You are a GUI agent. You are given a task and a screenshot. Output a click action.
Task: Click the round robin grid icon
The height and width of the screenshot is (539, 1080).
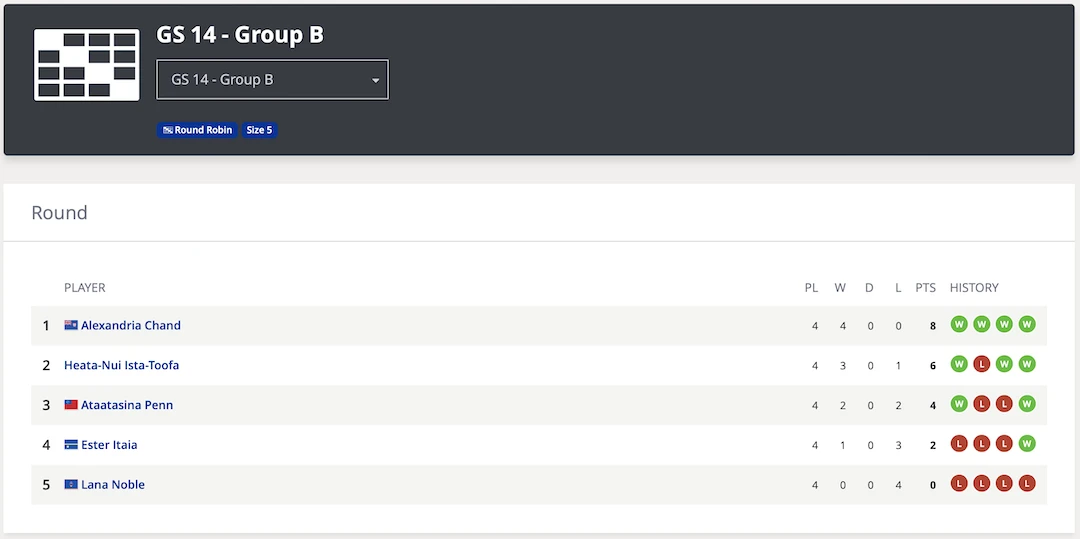[x=87, y=65]
